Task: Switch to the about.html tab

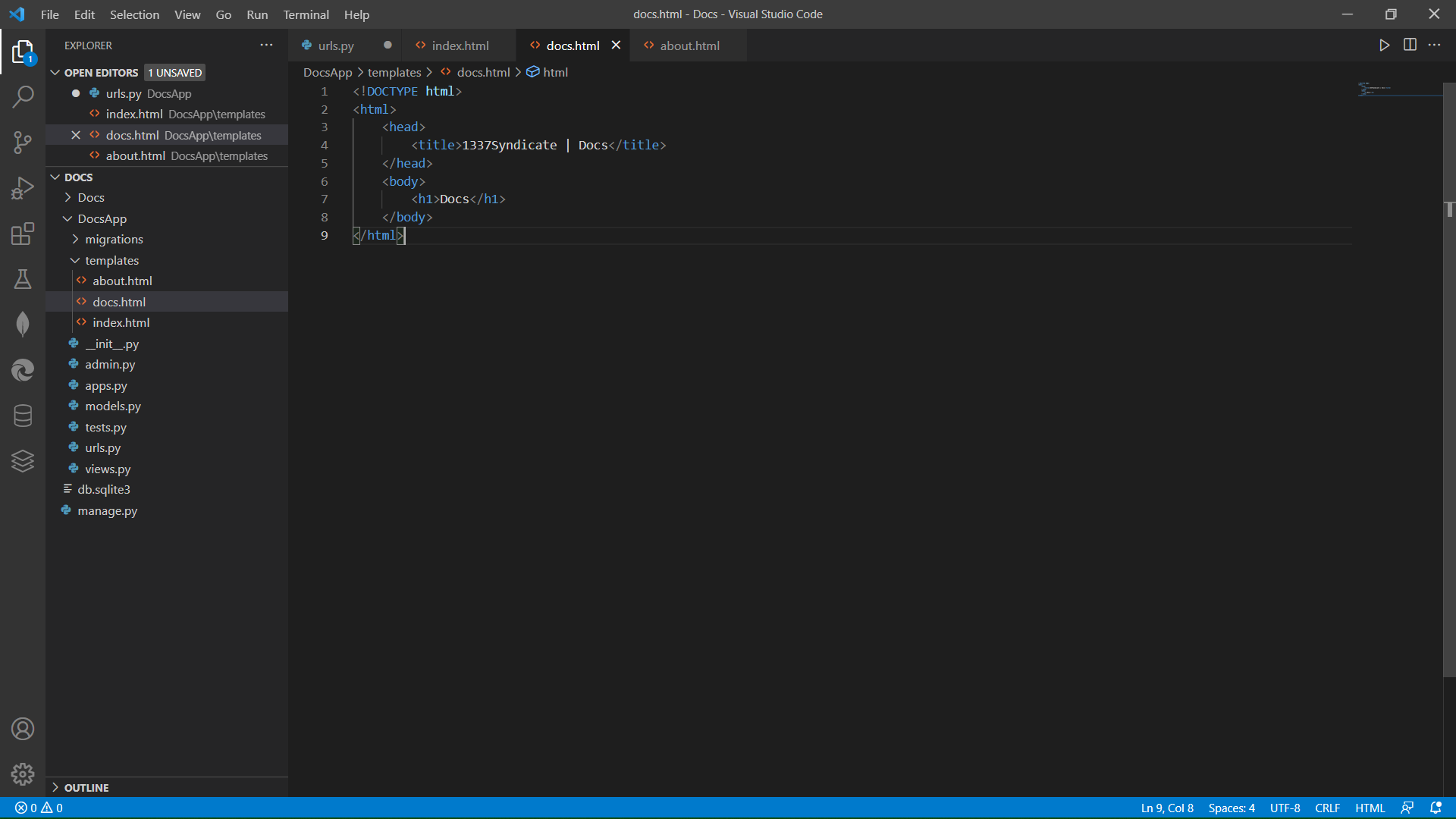Action: click(x=689, y=45)
